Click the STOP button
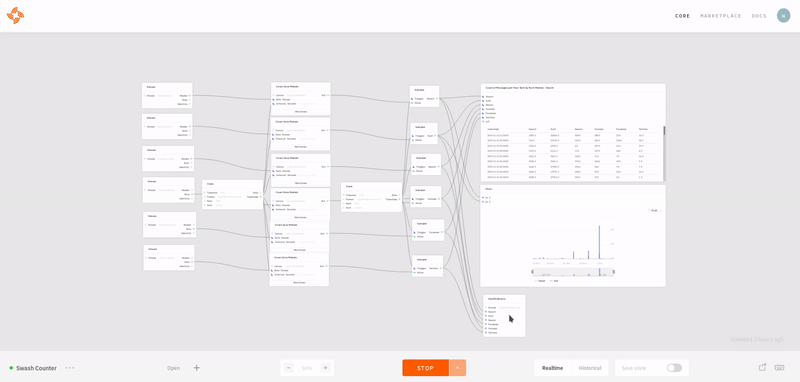The width and height of the screenshot is (800, 382). tap(426, 368)
